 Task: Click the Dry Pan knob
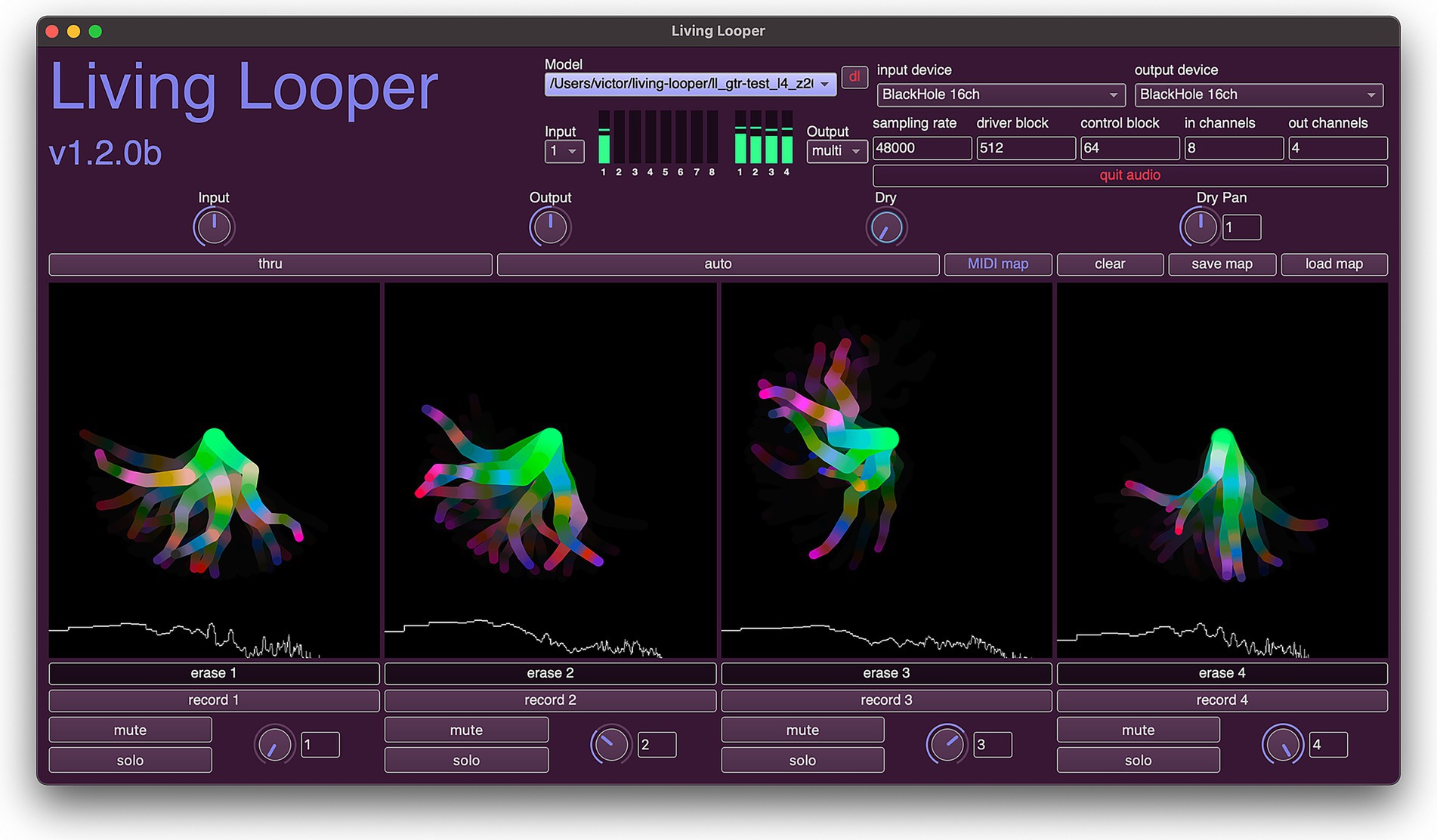tap(1198, 227)
